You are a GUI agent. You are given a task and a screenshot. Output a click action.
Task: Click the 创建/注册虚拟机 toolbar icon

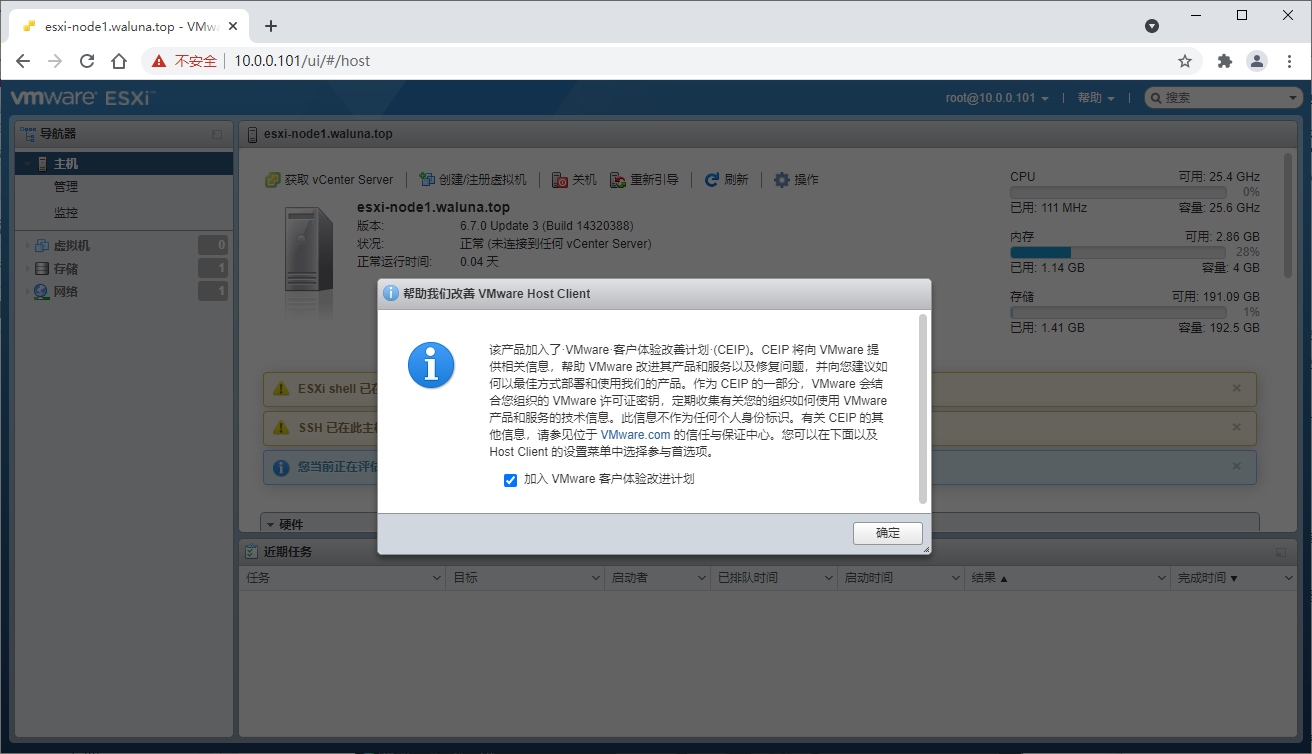pos(427,180)
